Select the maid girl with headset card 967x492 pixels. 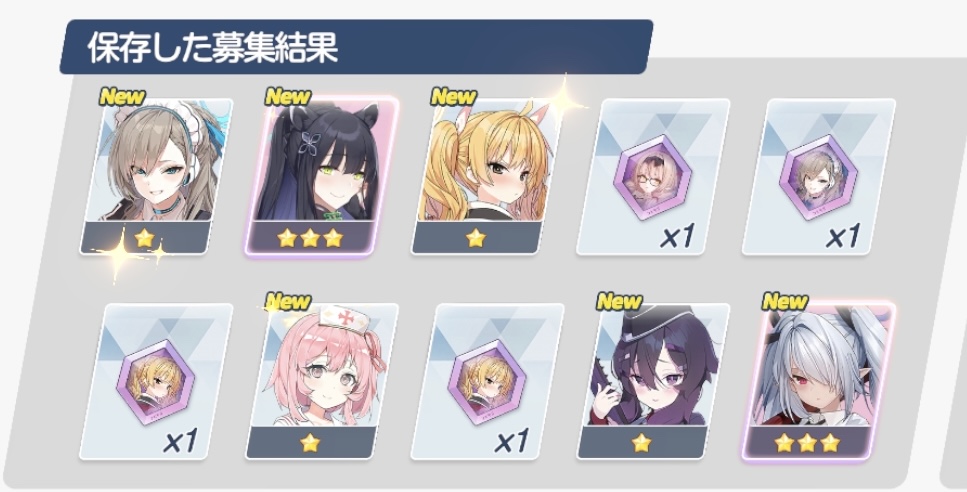(x=157, y=176)
